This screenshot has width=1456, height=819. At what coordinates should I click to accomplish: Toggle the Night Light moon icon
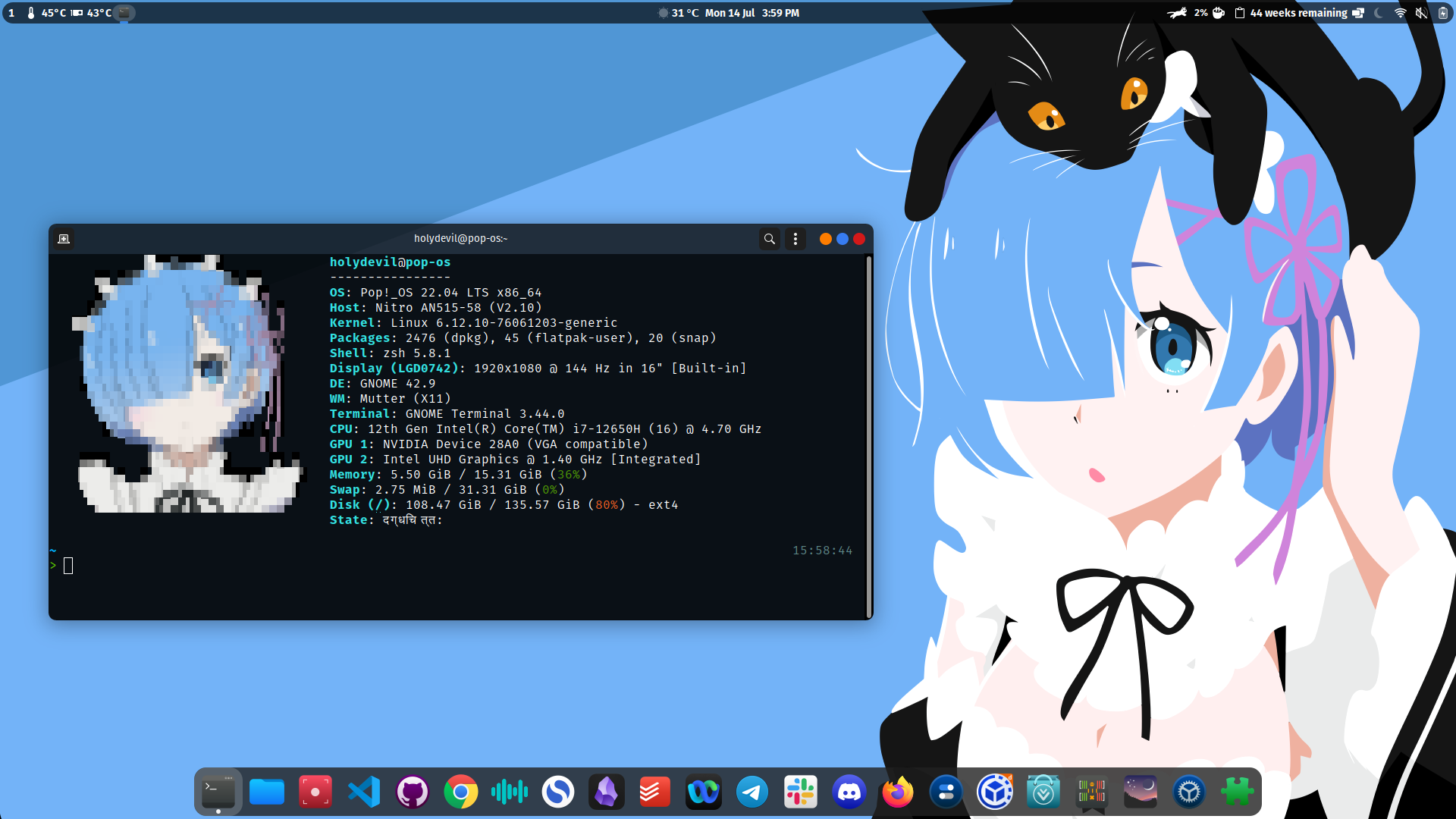[x=1379, y=13]
